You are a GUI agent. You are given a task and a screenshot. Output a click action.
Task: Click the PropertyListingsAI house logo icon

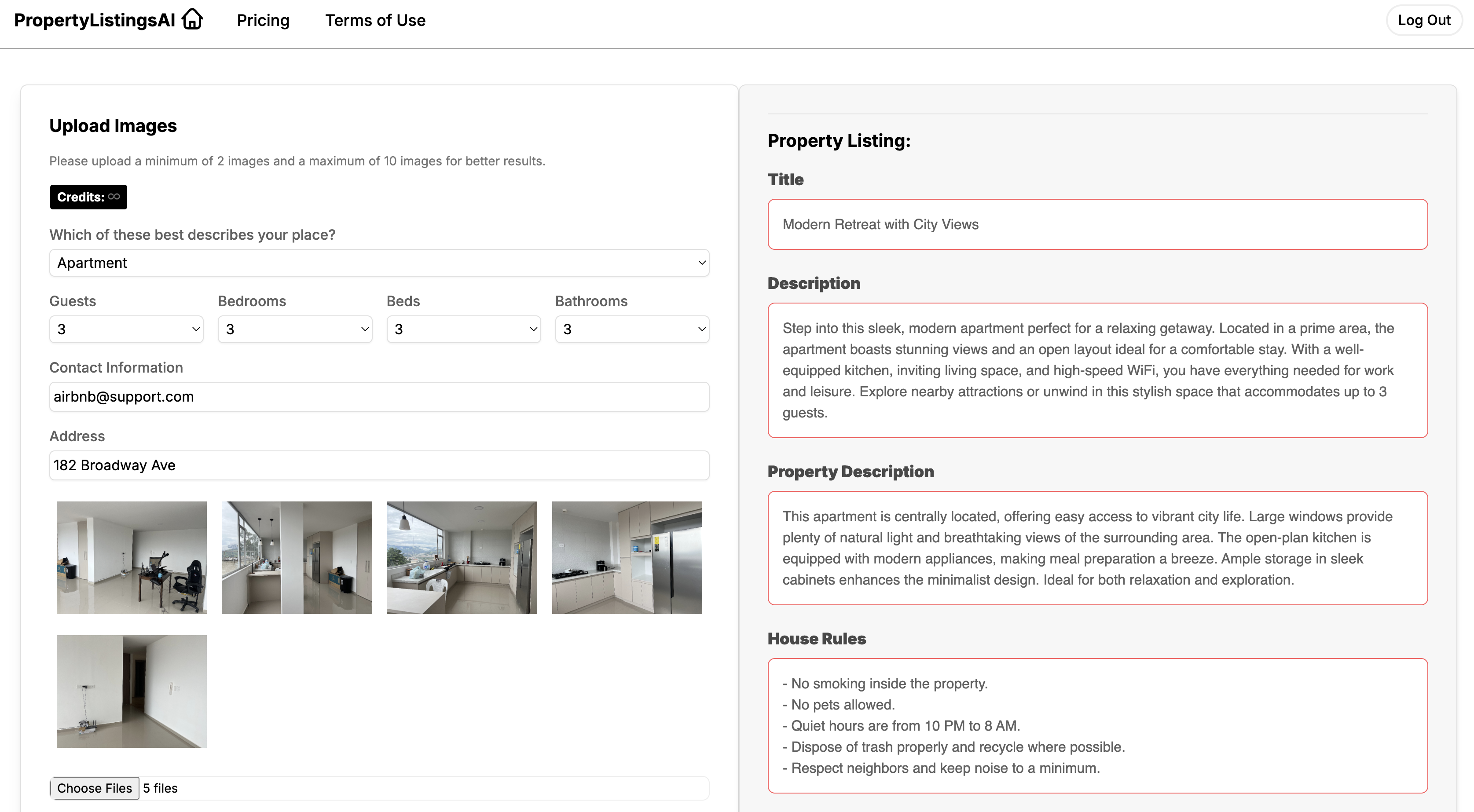pyautogui.click(x=192, y=19)
